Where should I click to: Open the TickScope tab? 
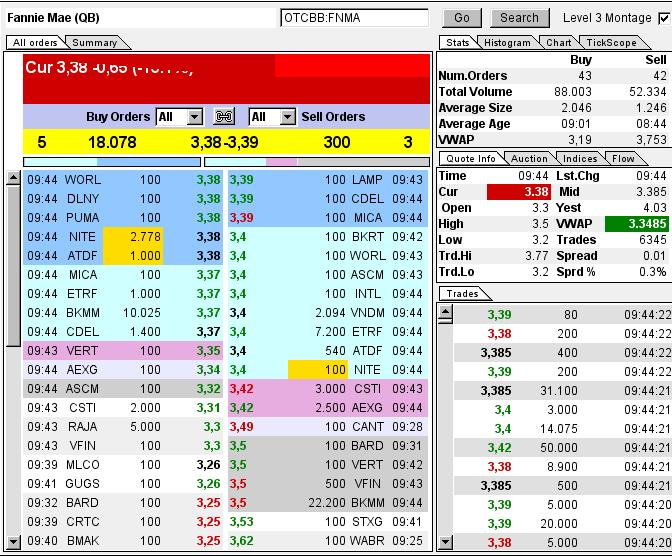pyautogui.click(x=612, y=42)
